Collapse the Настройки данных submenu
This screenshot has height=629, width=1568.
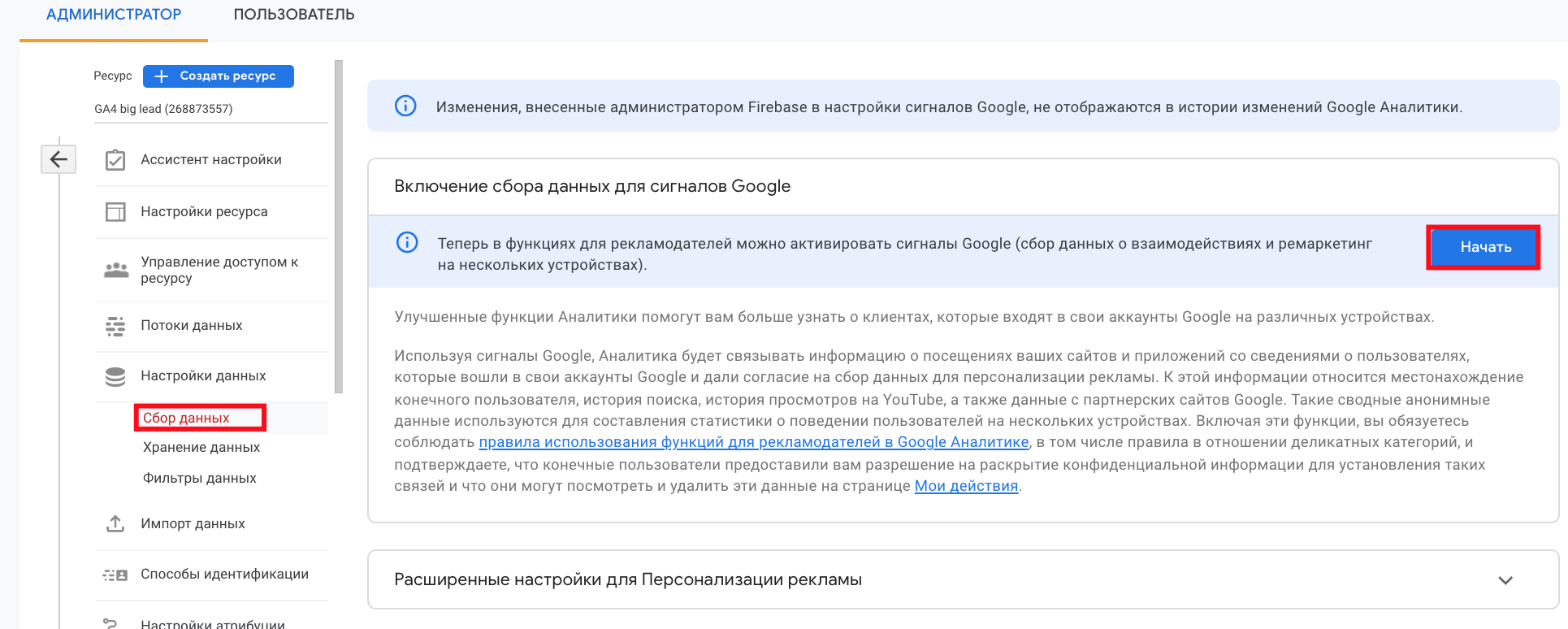click(203, 376)
